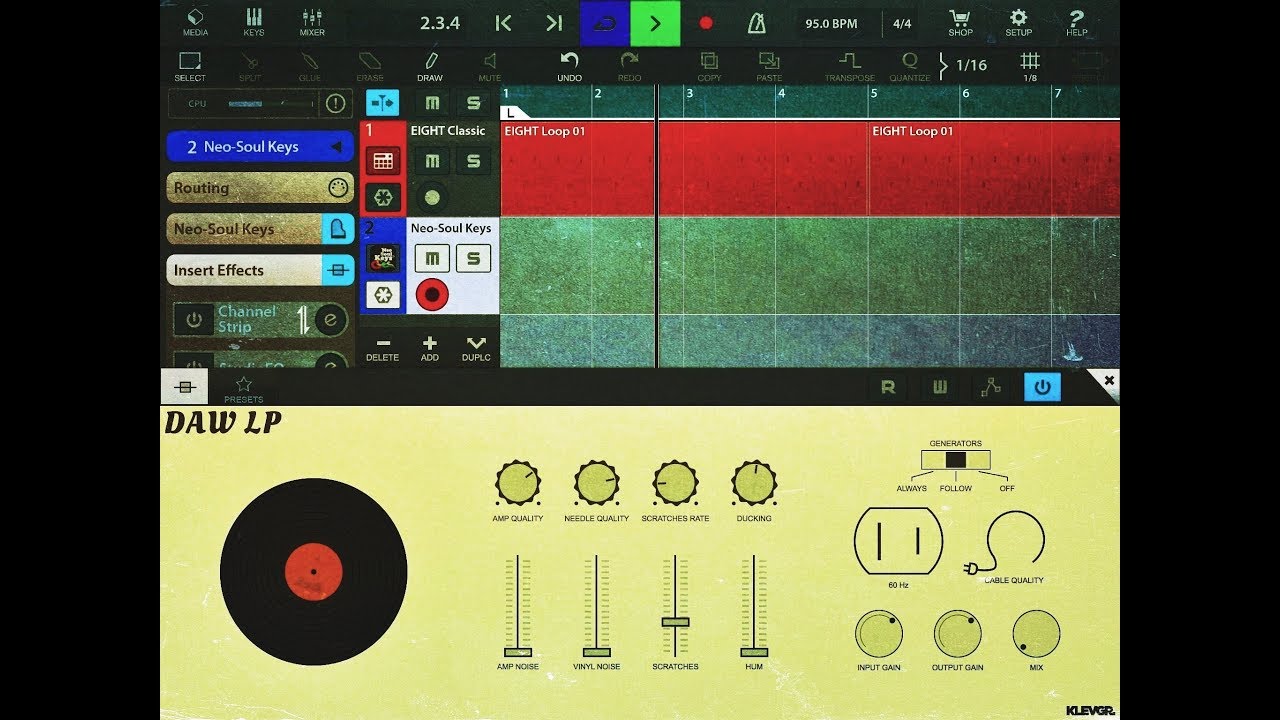The image size is (1280, 720).
Task: Click the Hum slider handle
Action: coord(753,652)
